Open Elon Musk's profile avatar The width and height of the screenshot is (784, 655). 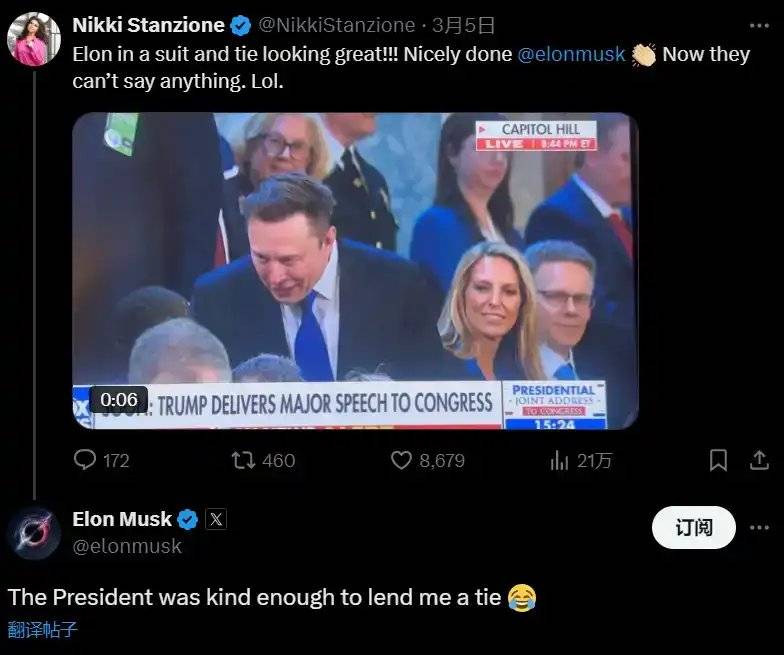(34, 532)
